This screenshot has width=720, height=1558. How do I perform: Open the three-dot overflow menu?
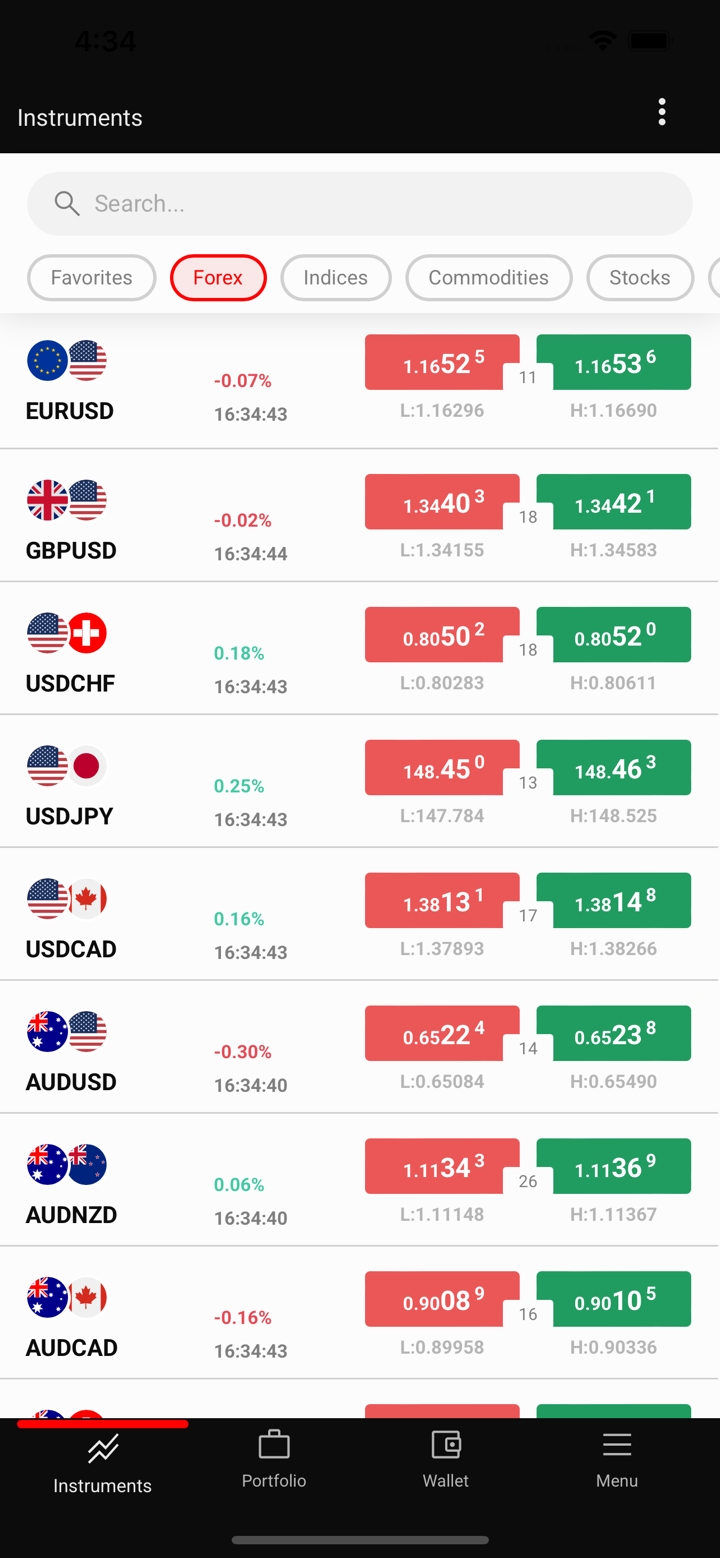coord(662,112)
